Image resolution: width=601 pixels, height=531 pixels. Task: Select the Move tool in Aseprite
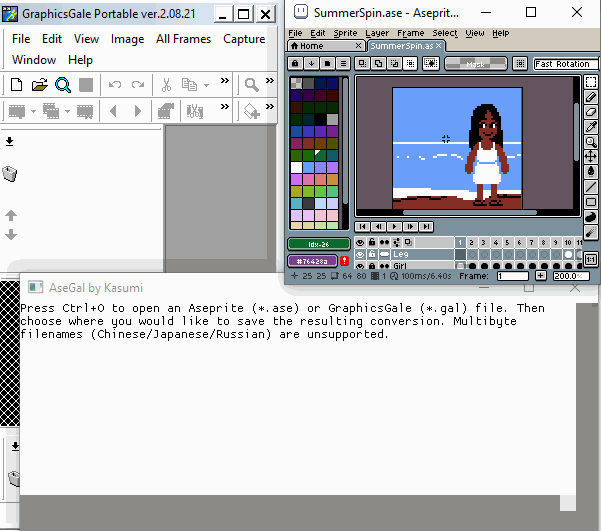pyautogui.click(x=591, y=156)
